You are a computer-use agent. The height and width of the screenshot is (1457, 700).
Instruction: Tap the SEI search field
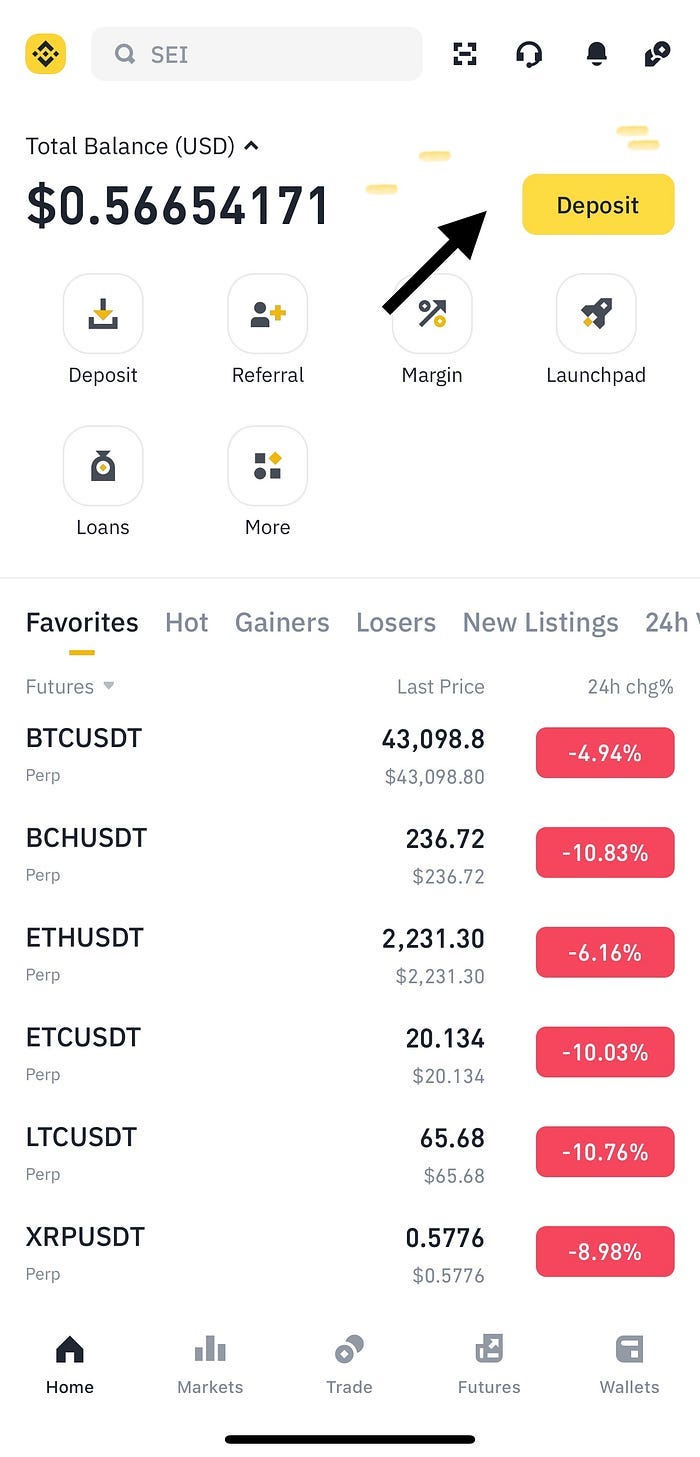click(x=256, y=55)
